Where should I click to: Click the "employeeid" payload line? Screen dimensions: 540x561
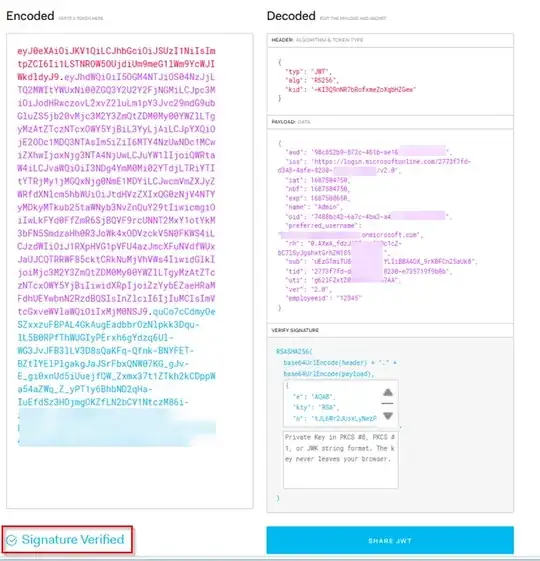[323, 298]
